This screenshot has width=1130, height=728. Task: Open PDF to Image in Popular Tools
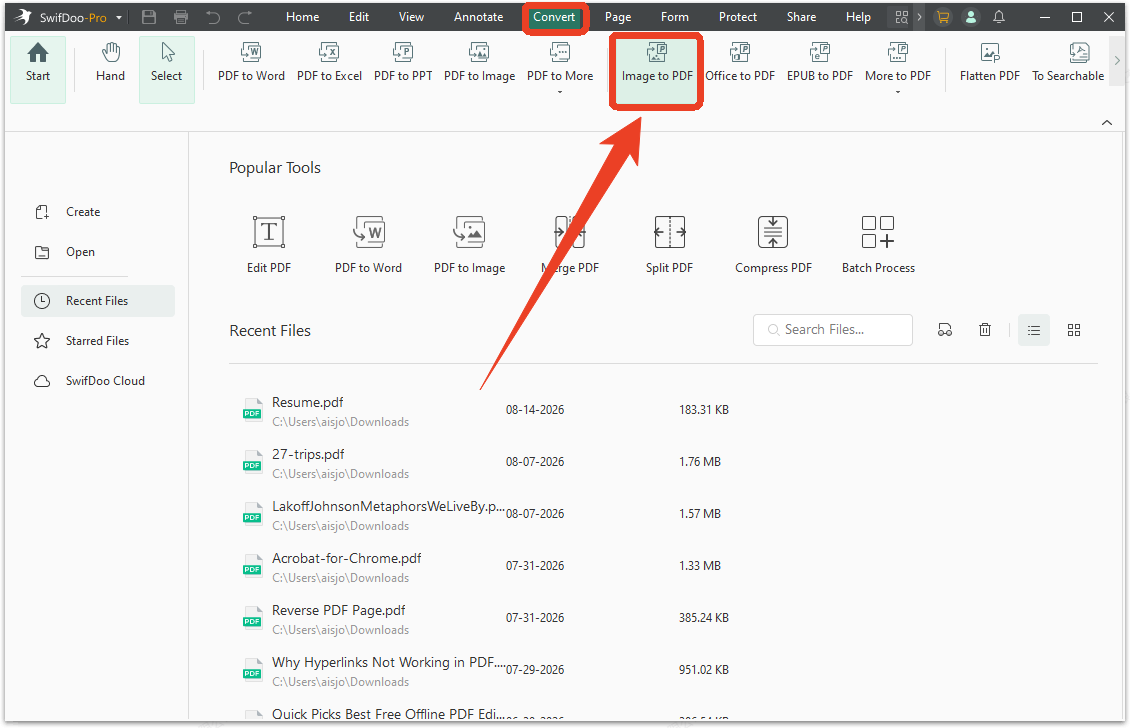469,244
